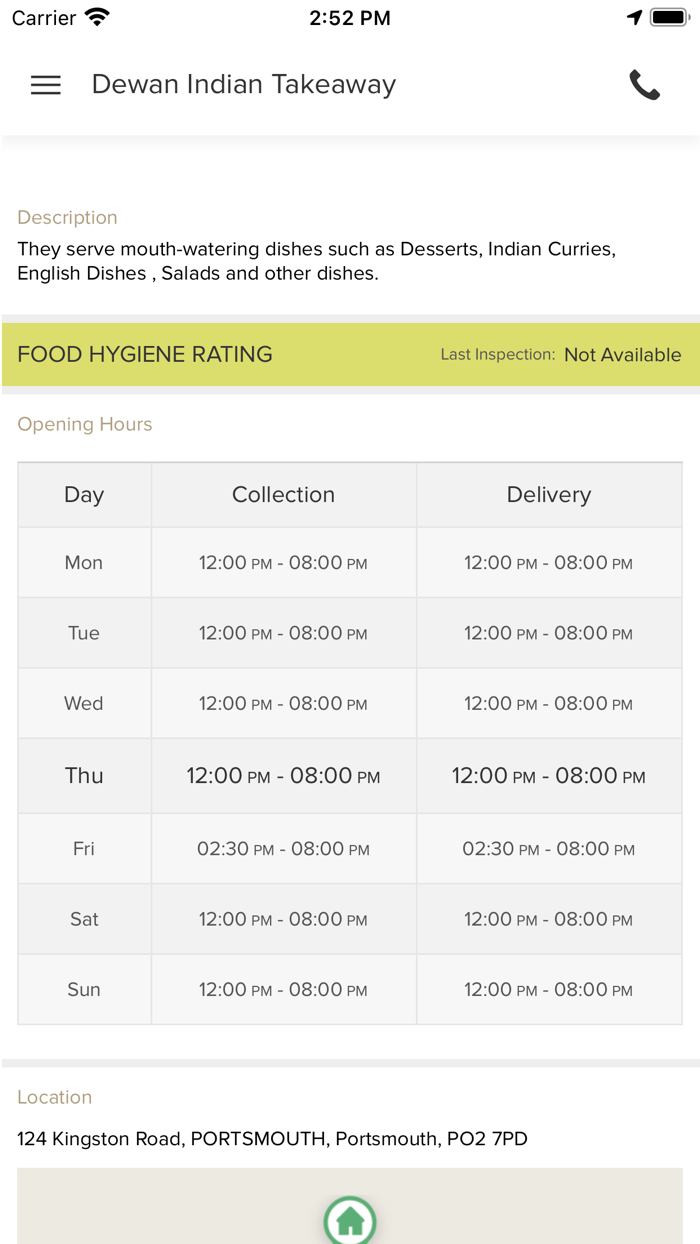Select Friday's delivery hours cell

coord(548,848)
